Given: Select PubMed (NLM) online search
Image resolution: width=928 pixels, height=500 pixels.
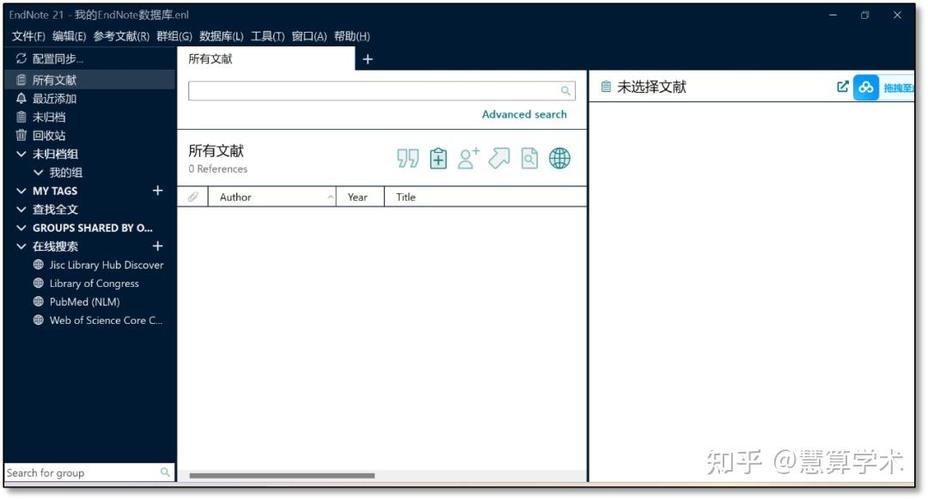Looking at the screenshot, I should [x=85, y=302].
